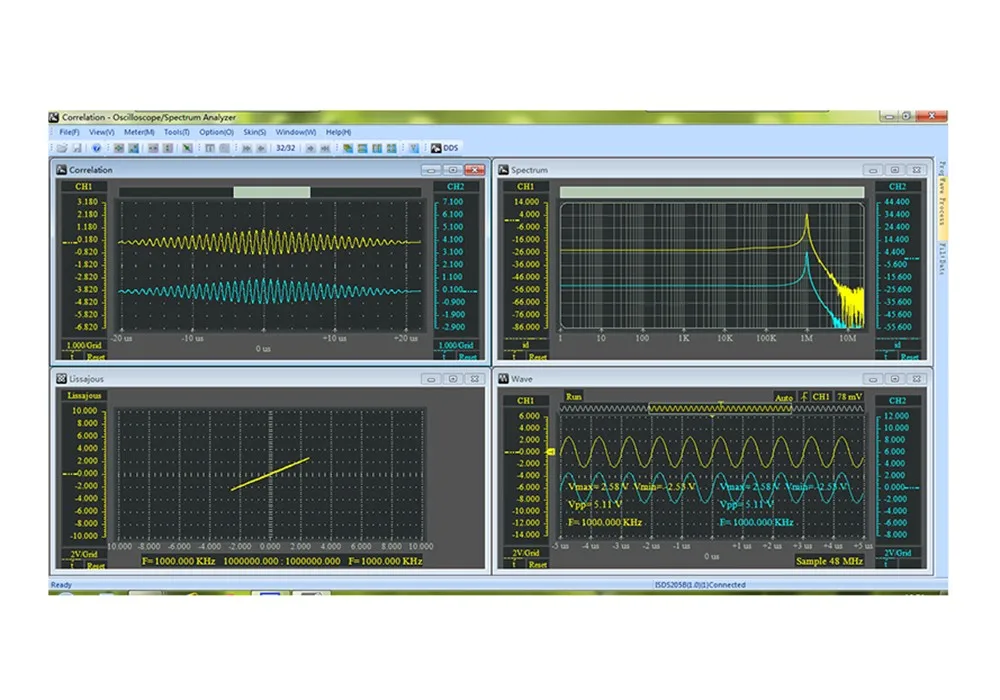Save data with the toolbar floppy-disk icon
Screen dimensions: 1000x700
tap(77, 148)
